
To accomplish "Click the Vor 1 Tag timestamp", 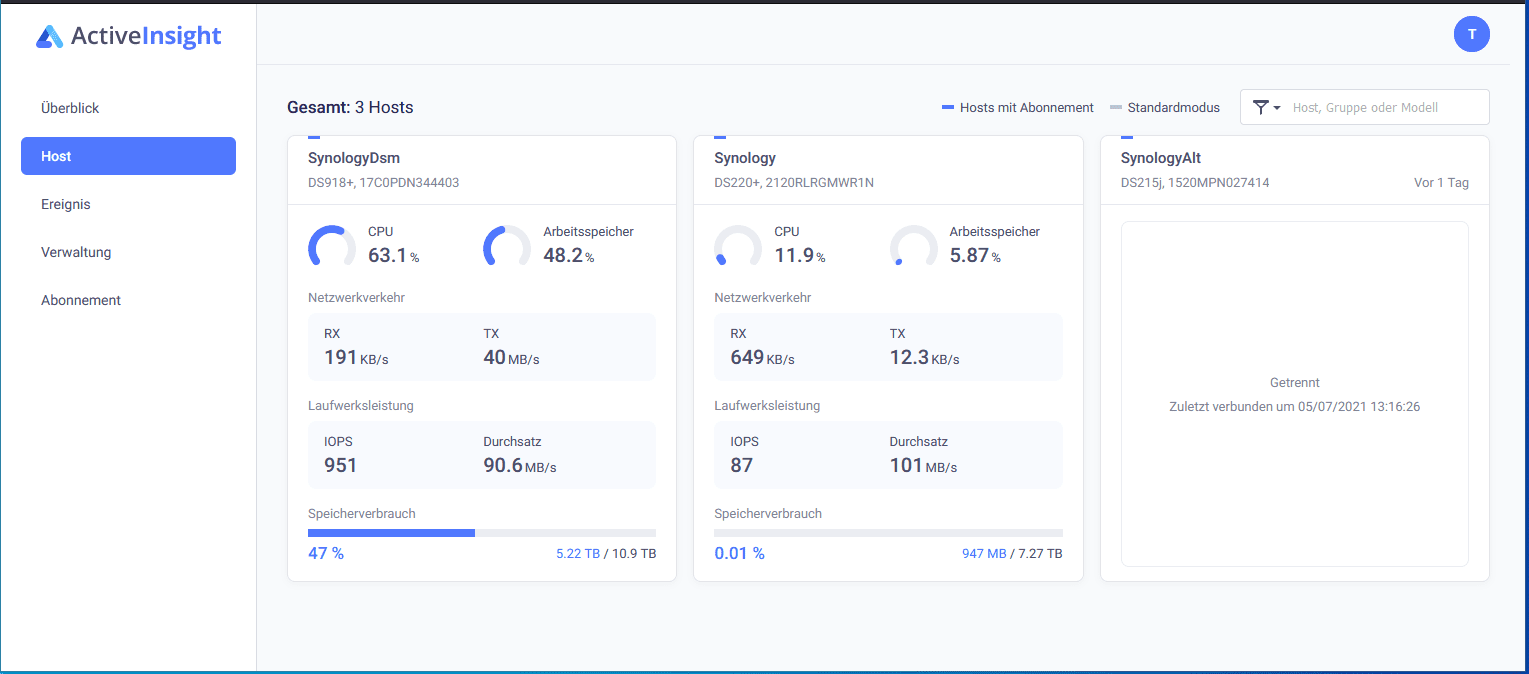I will tap(1441, 183).
